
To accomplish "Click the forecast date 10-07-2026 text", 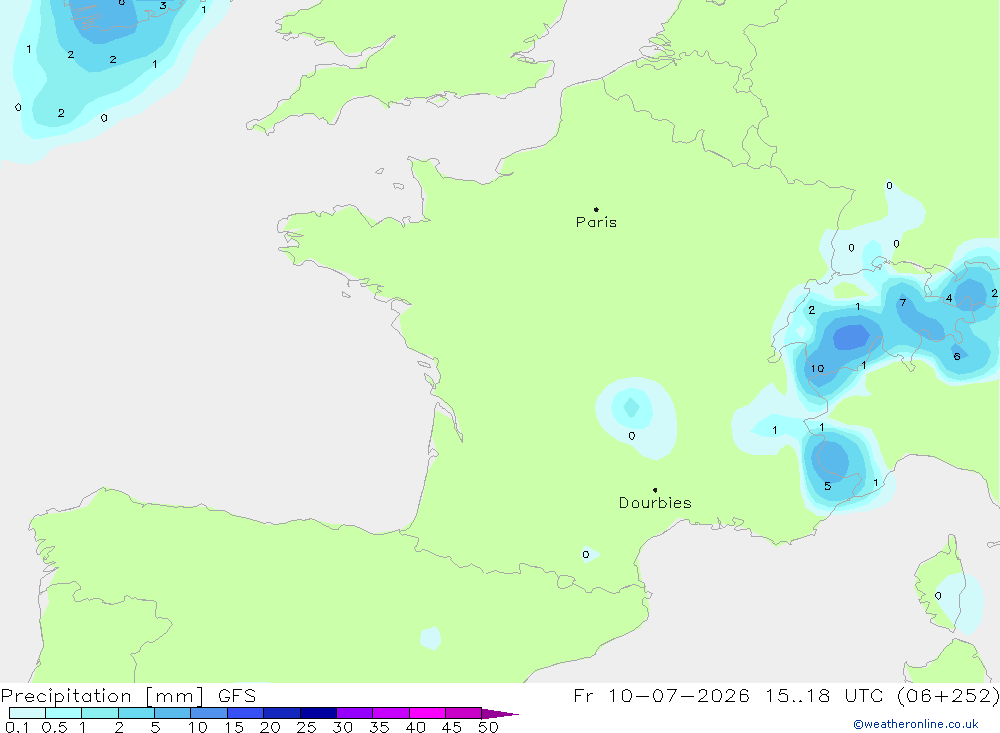I will coord(679,695).
